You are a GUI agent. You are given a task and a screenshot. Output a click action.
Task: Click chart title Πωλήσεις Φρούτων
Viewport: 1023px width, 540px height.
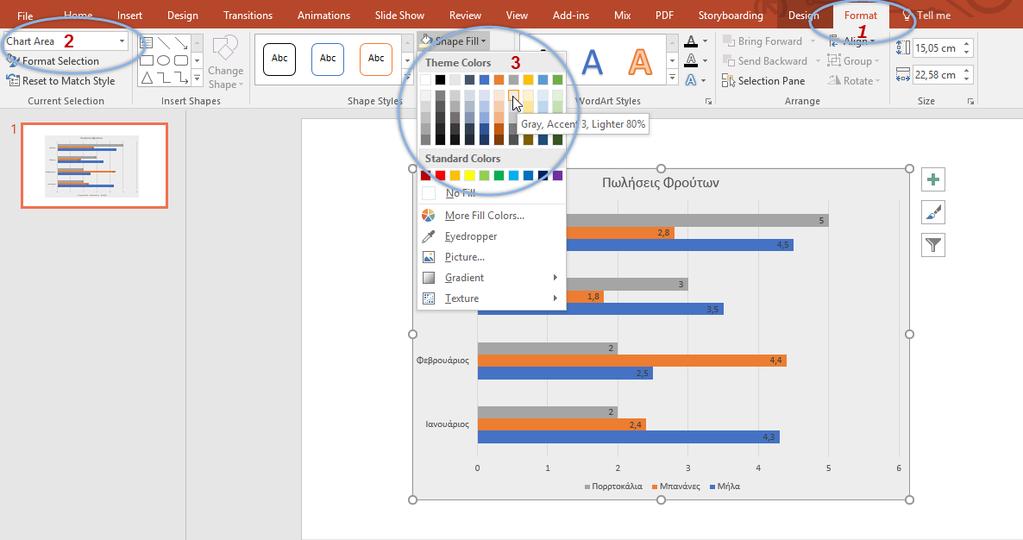[x=660, y=183]
